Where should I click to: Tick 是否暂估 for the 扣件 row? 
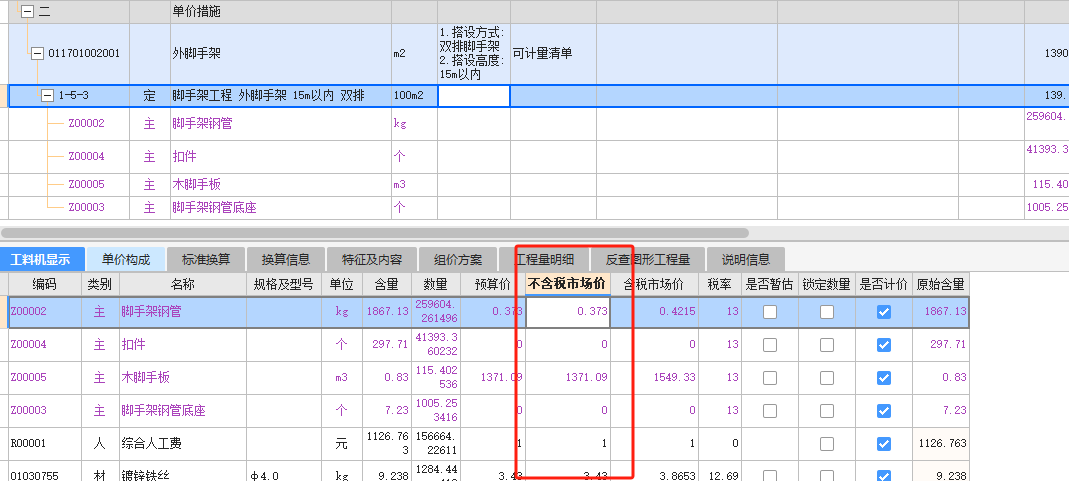770,345
